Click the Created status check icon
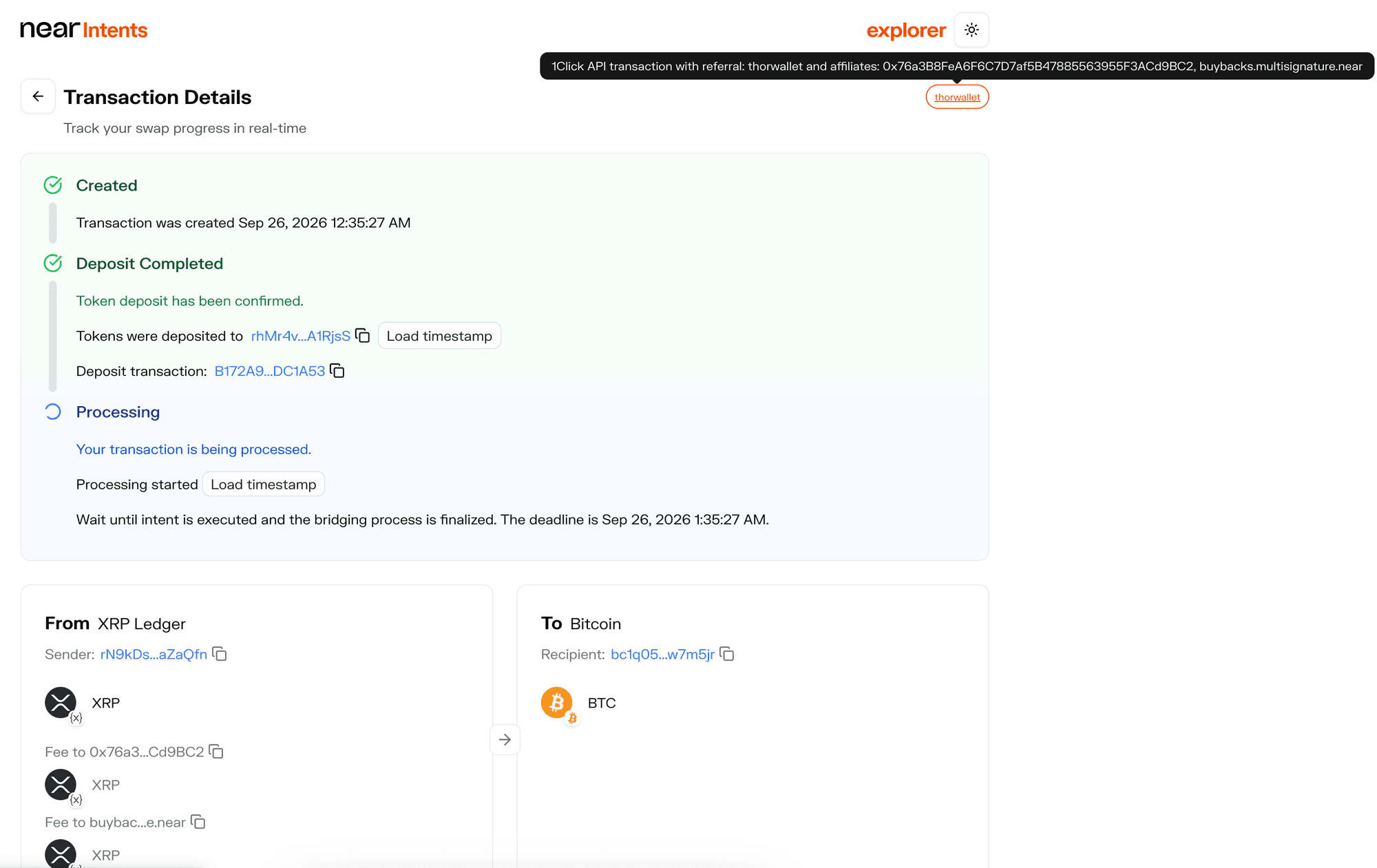This screenshot has height=868, width=1377. click(53, 185)
